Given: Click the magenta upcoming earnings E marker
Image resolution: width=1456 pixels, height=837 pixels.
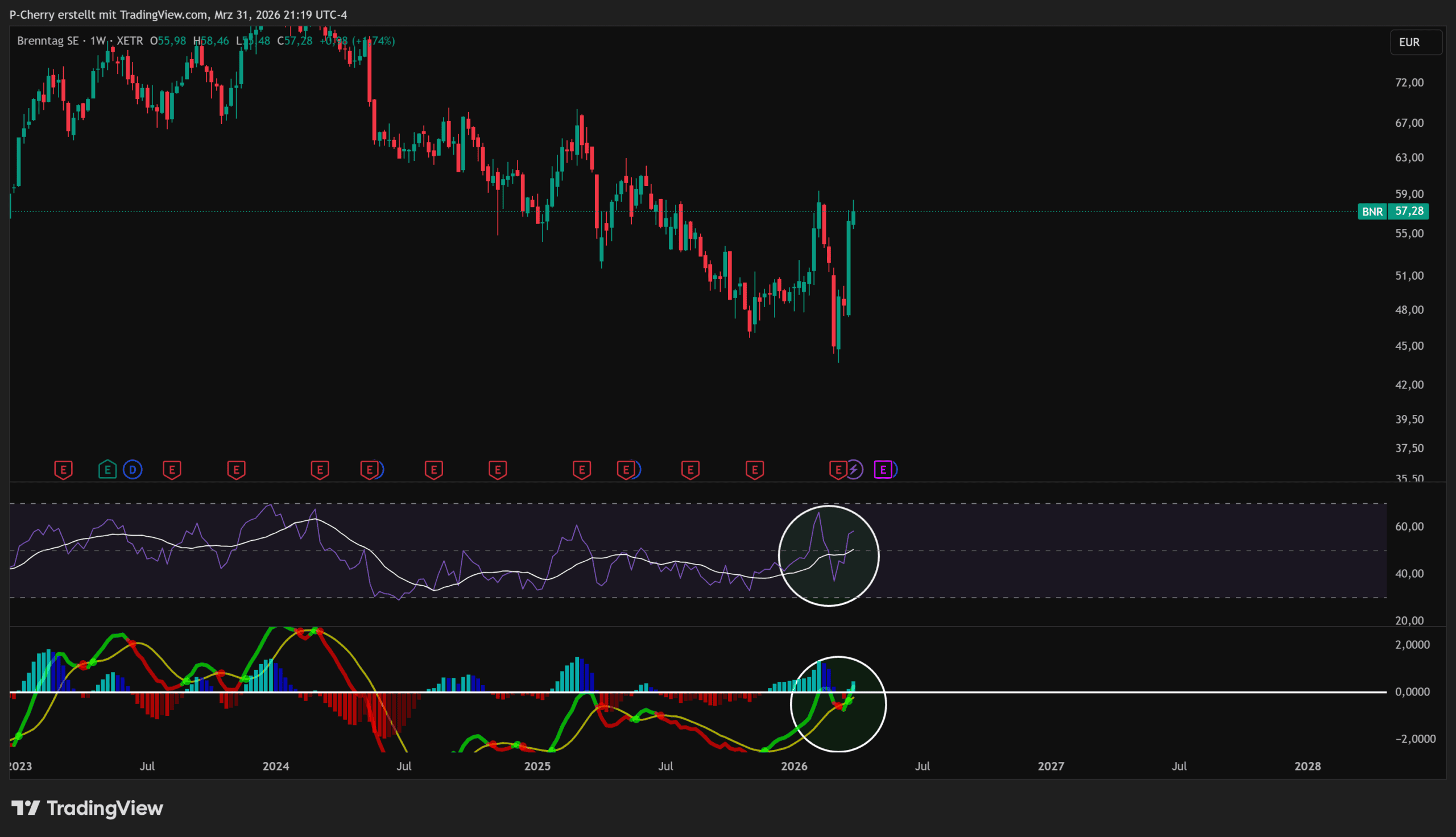Looking at the screenshot, I should point(883,470).
